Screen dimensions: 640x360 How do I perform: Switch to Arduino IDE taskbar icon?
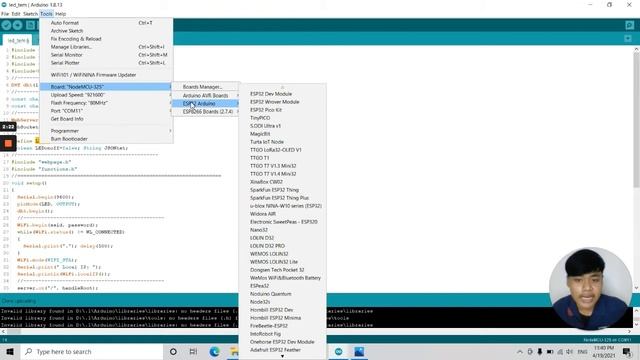click(x=339, y=351)
